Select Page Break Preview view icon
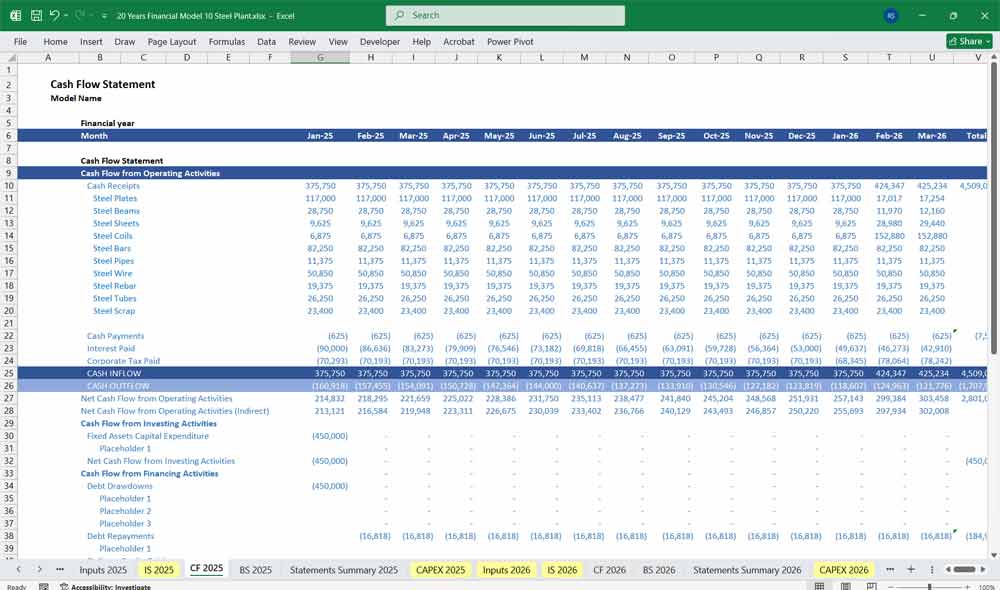 pos(870,584)
